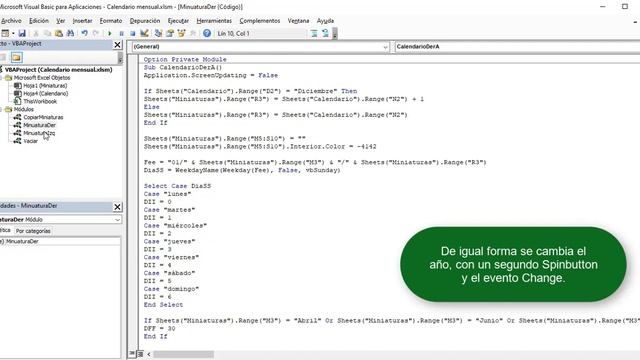
Task: Toggle Folders icon in the Project panel
Action: (16, 58)
